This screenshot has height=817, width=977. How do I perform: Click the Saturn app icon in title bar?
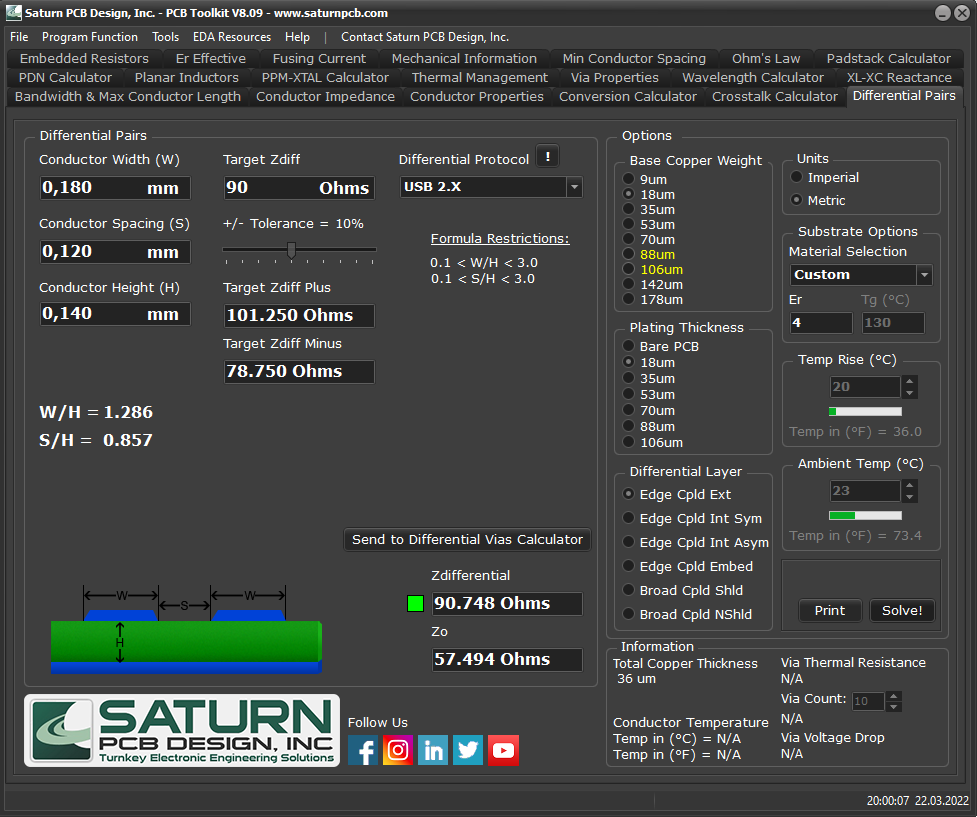13,12
